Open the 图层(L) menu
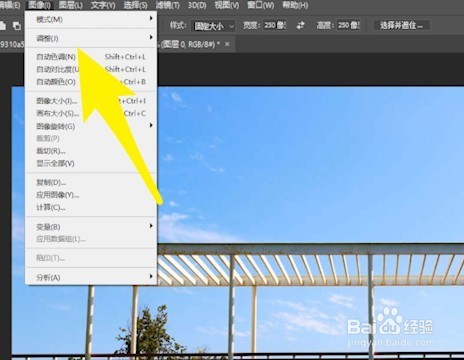The height and width of the screenshot is (360, 464). (71, 5)
